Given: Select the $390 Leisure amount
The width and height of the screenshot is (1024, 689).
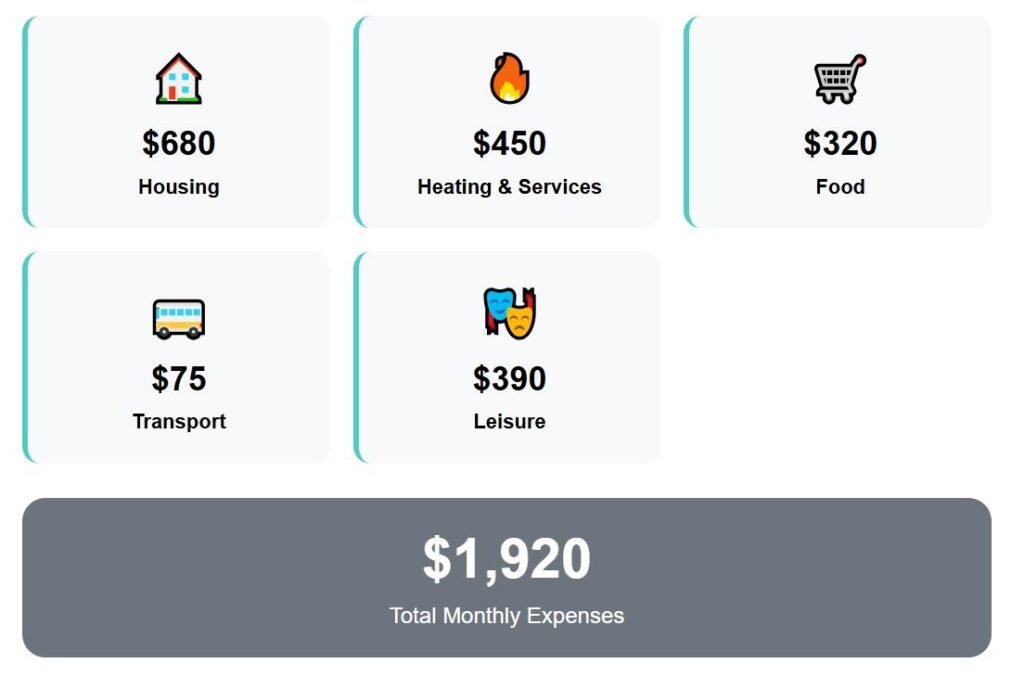Looking at the screenshot, I should click(x=509, y=379).
